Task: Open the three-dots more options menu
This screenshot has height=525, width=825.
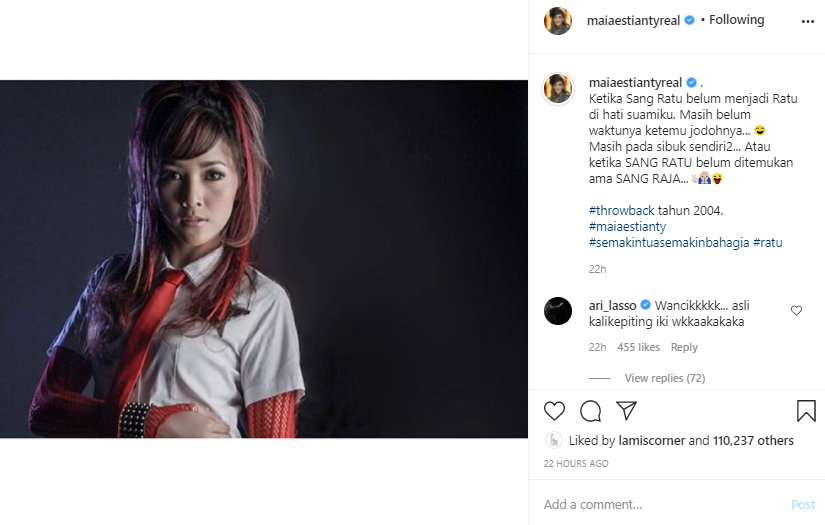Action: pyautogui.click(x=808, y=22)
